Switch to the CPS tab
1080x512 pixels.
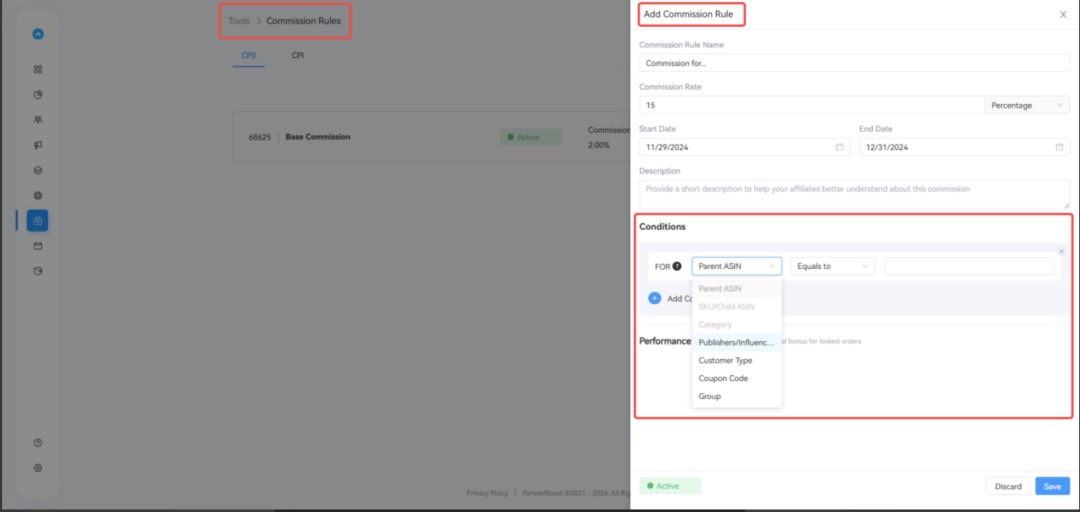click(x=249, y=55)
